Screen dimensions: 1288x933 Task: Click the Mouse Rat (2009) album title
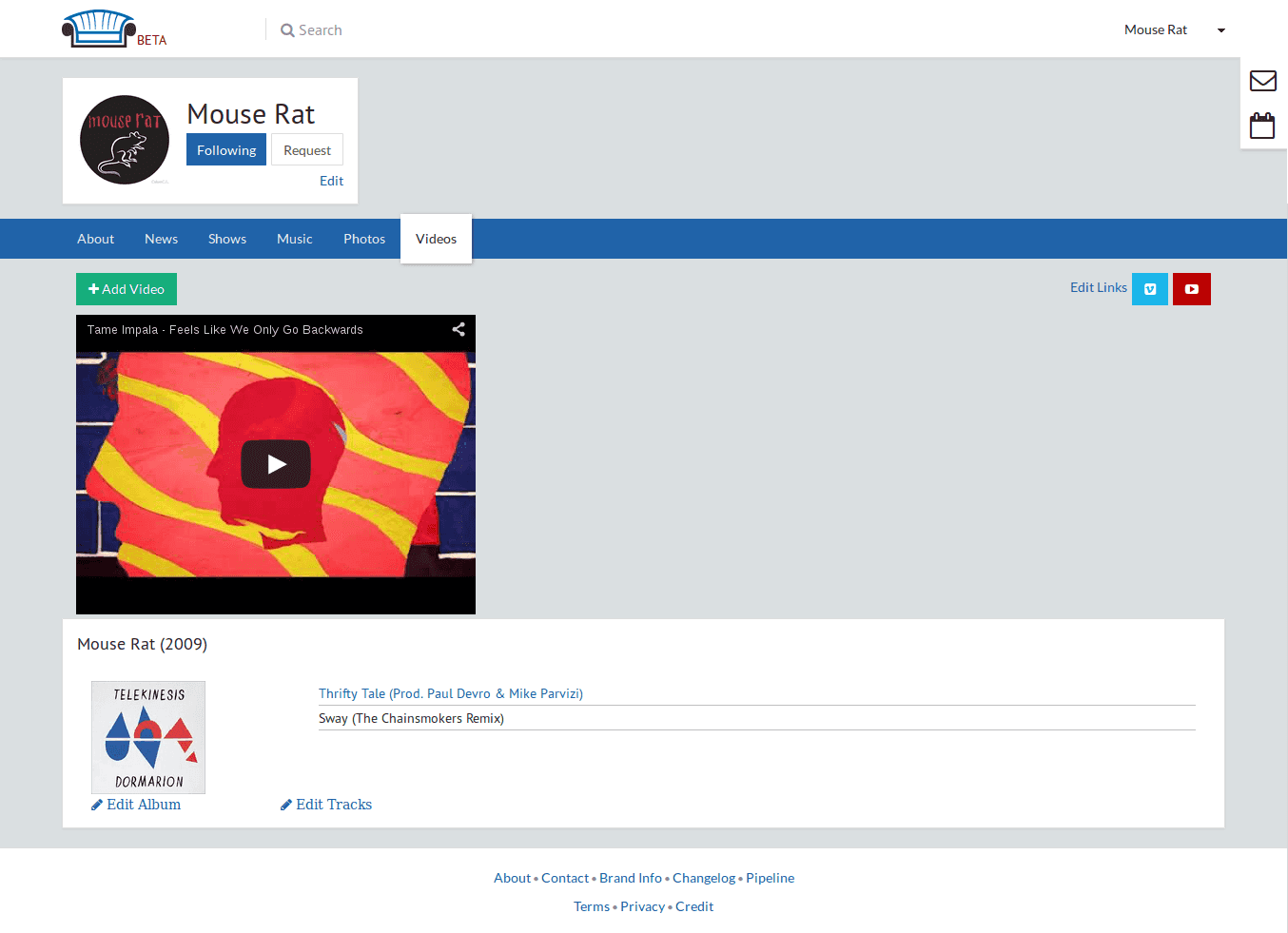coord(142,644)
